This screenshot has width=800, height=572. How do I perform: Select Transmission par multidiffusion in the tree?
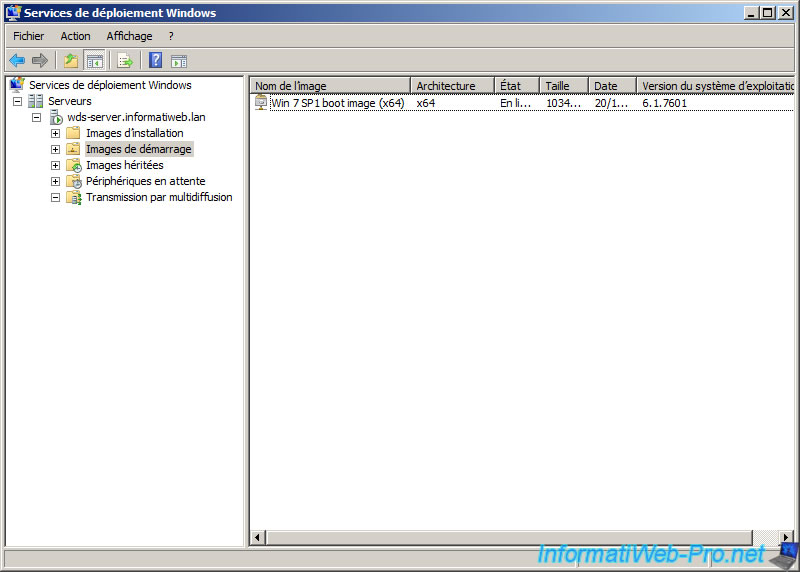159,197
